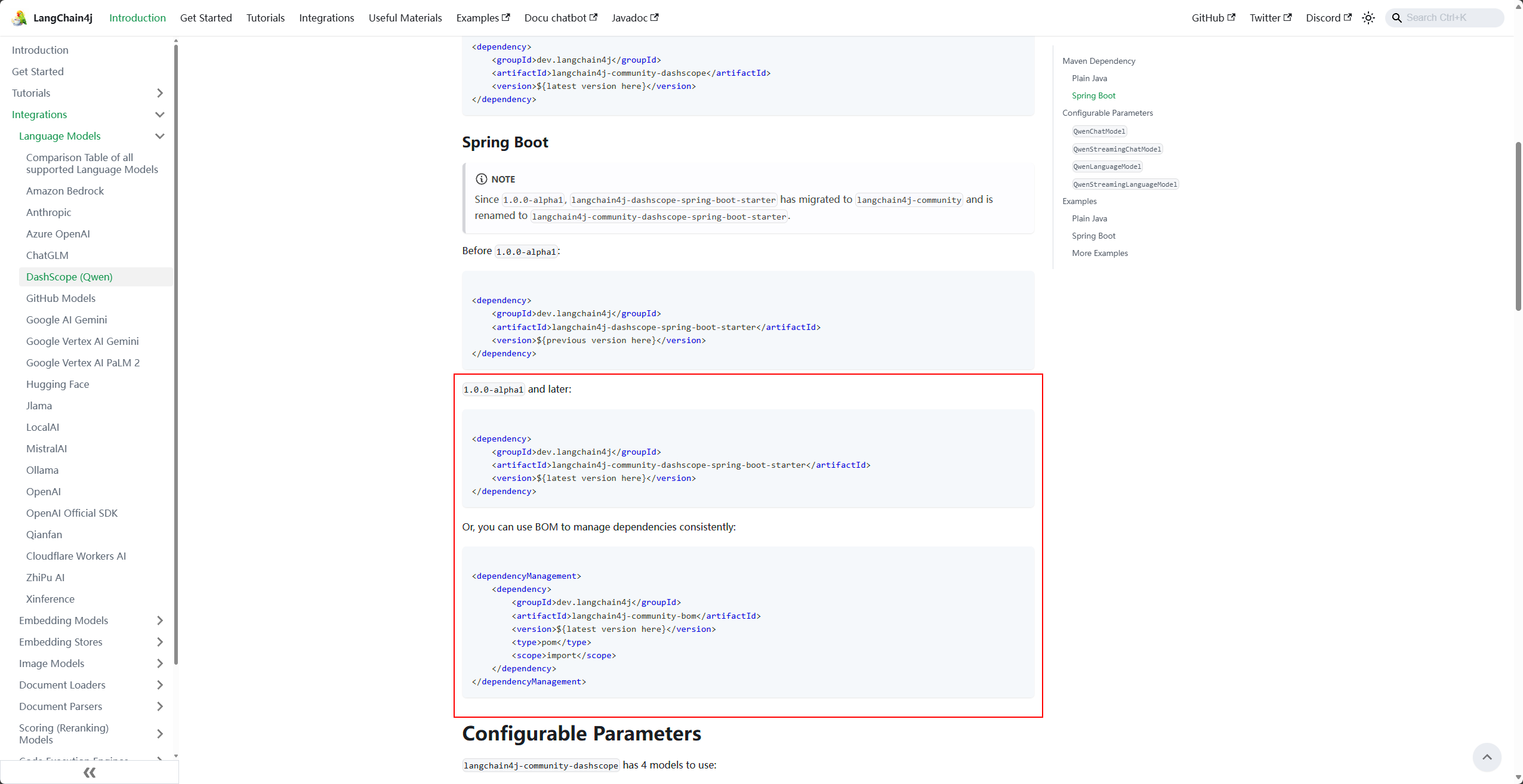Go to Ollama sidebar page
Screen dimensions: 1523x784
click(42, 470)
